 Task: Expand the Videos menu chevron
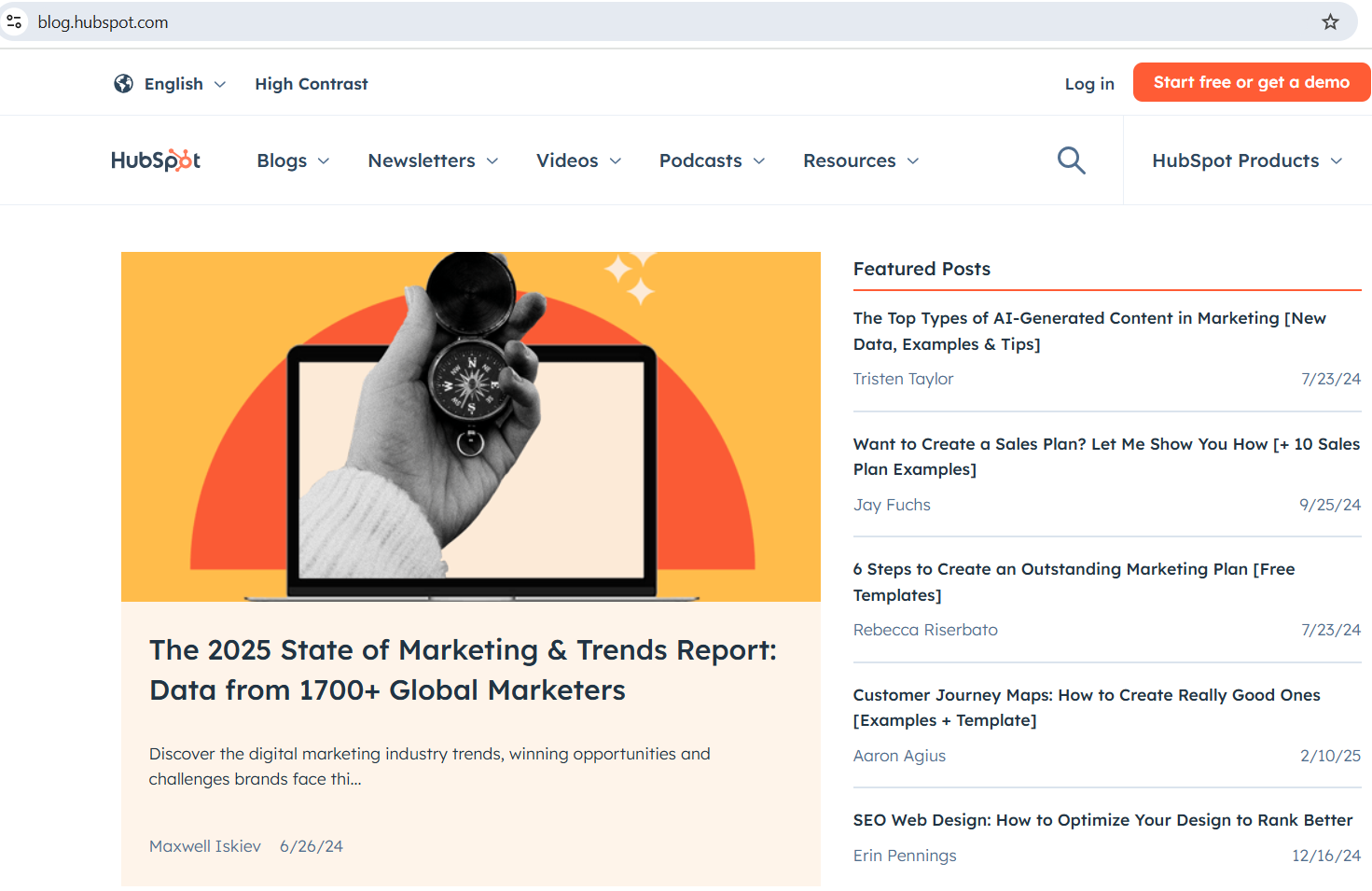pyautogui.click(x=616, y=161)
